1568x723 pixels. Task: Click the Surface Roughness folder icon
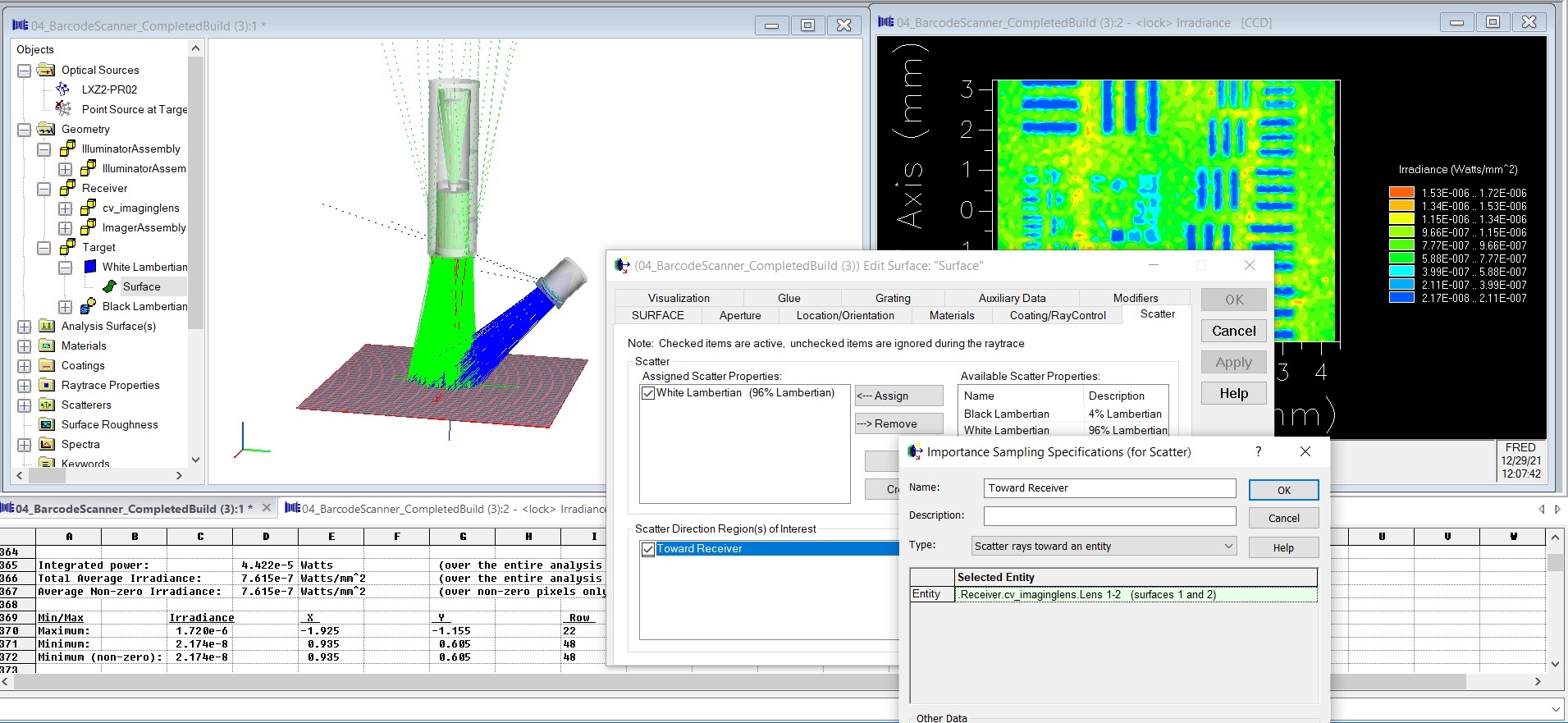[x=47, y=424]
